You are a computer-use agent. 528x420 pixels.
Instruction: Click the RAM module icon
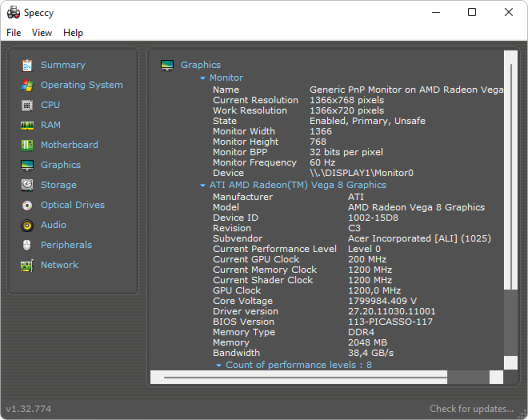pyautogui.click(x=27, y=125)
